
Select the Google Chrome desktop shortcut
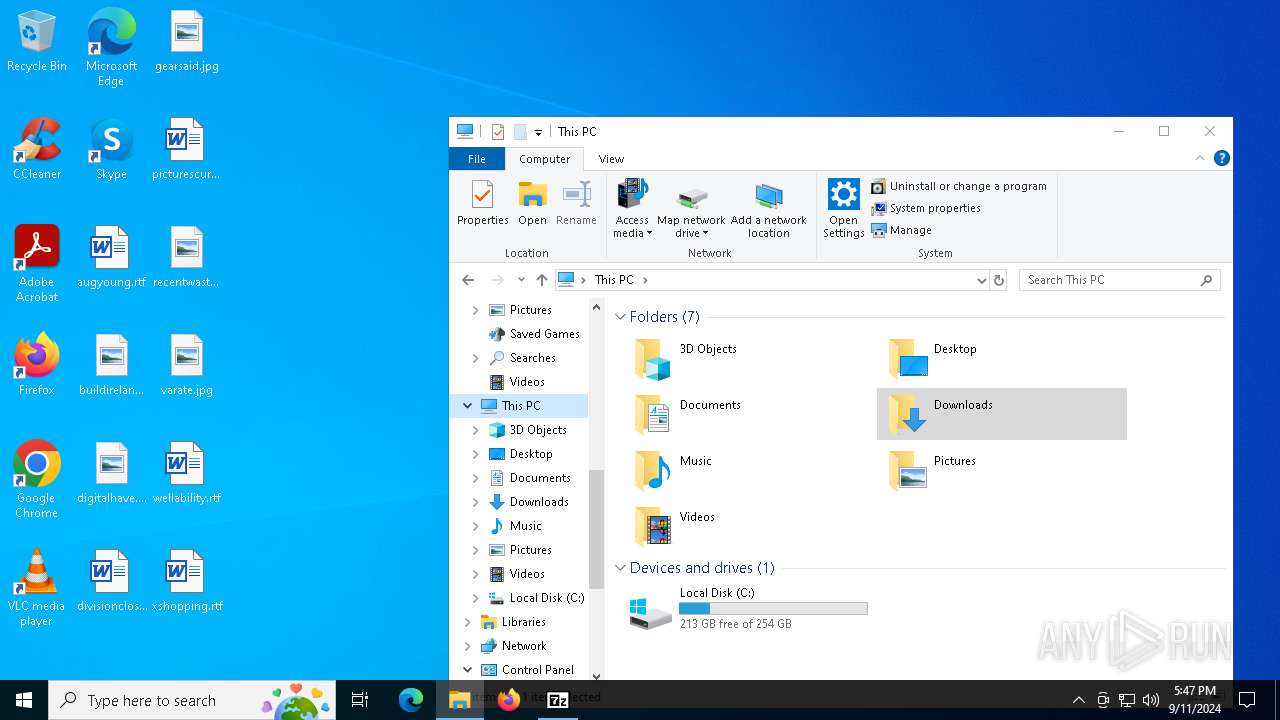coord(37,480)
